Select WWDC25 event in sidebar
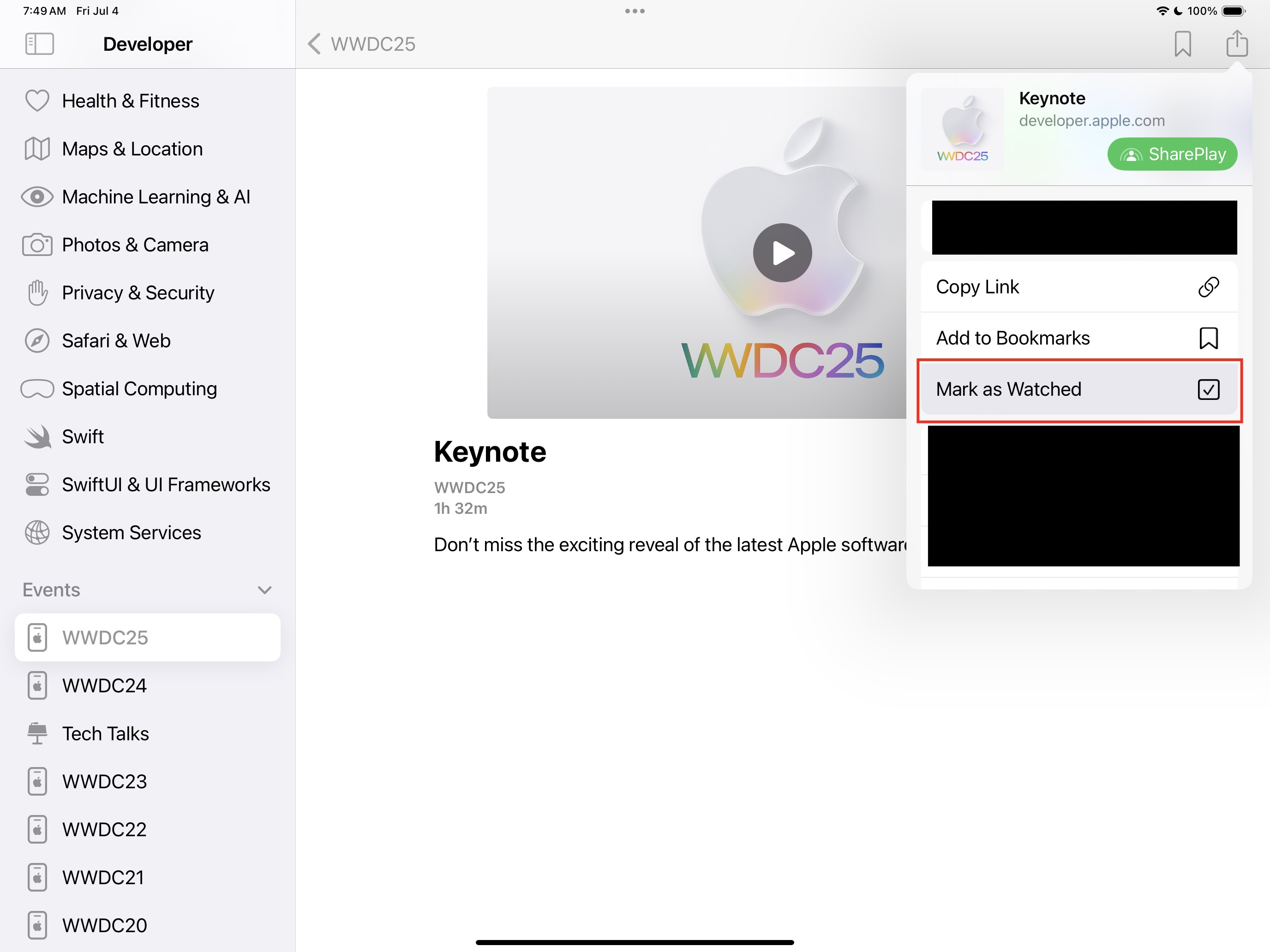 tap(148, 637)
